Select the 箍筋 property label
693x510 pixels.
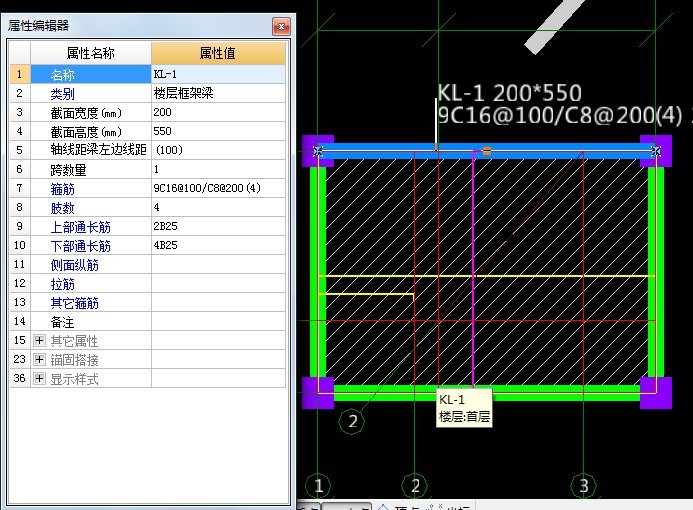point(62,189)
